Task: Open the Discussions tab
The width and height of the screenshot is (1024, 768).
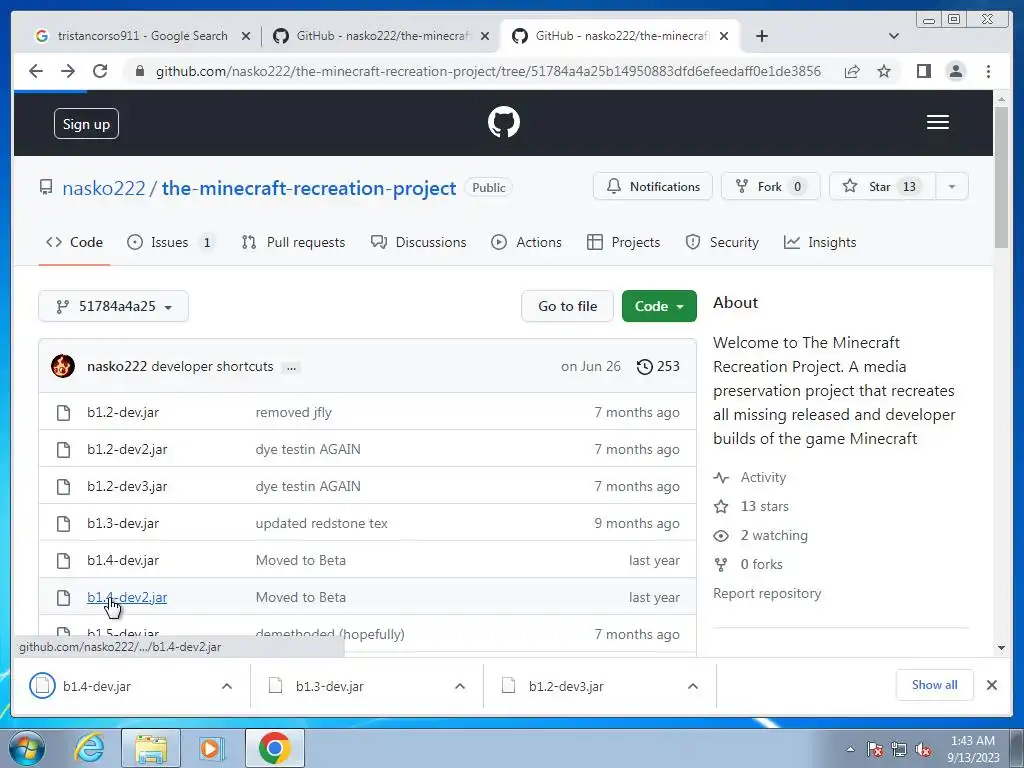Action: coord(419,242)
